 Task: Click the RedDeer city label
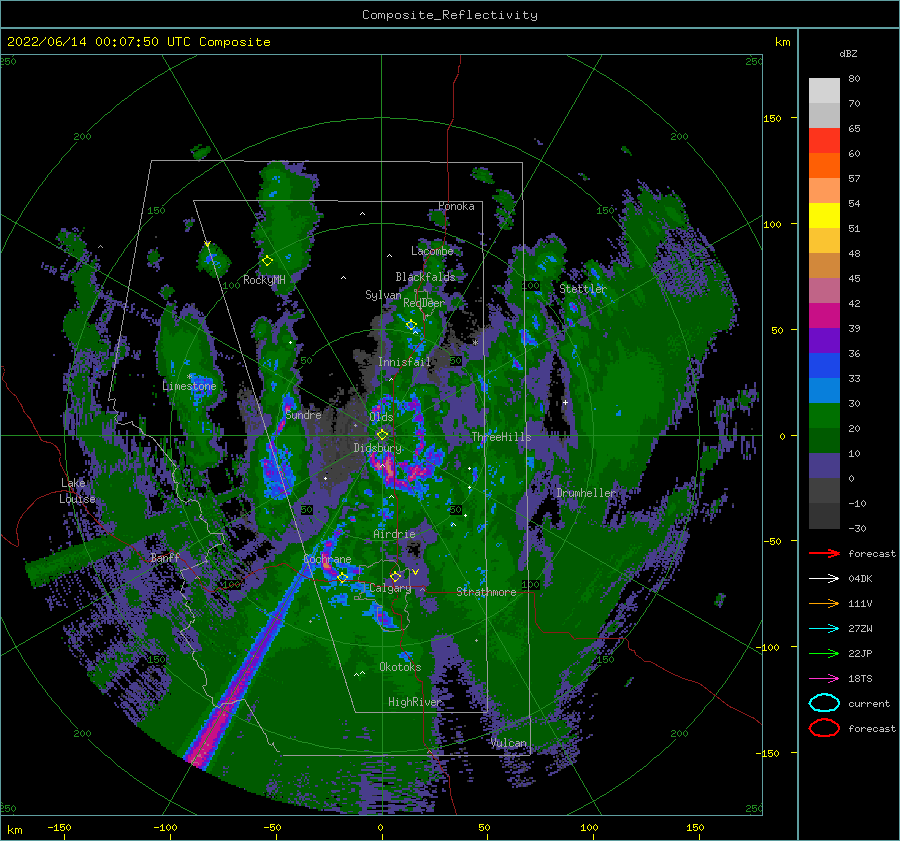pyautogui.click(x=424, y=303)
